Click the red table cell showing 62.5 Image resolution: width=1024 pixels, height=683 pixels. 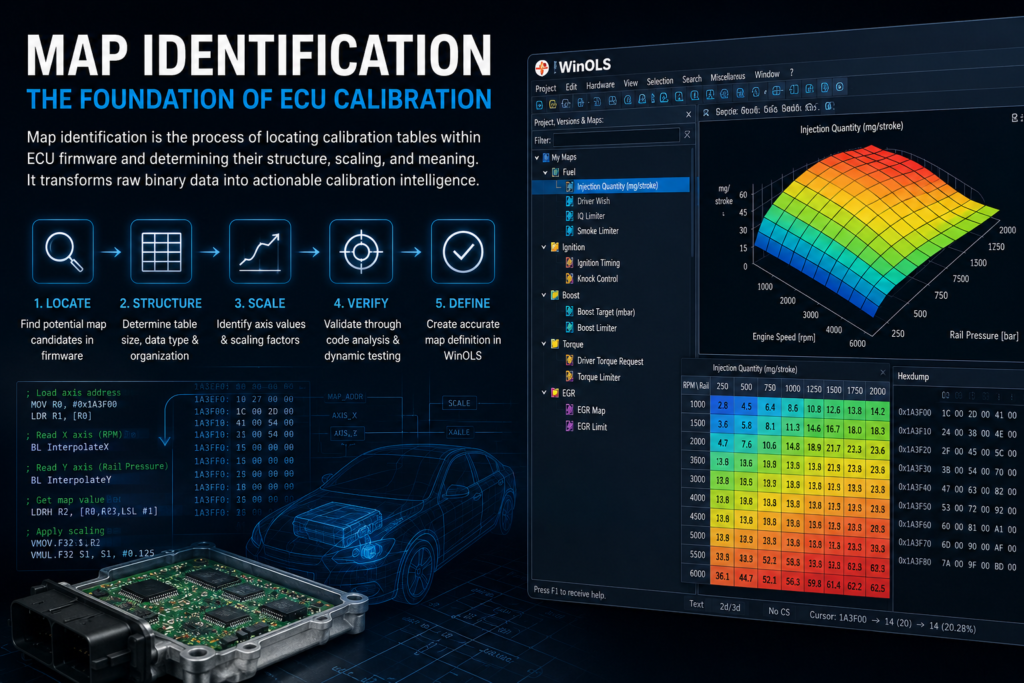tap(878, 588)
